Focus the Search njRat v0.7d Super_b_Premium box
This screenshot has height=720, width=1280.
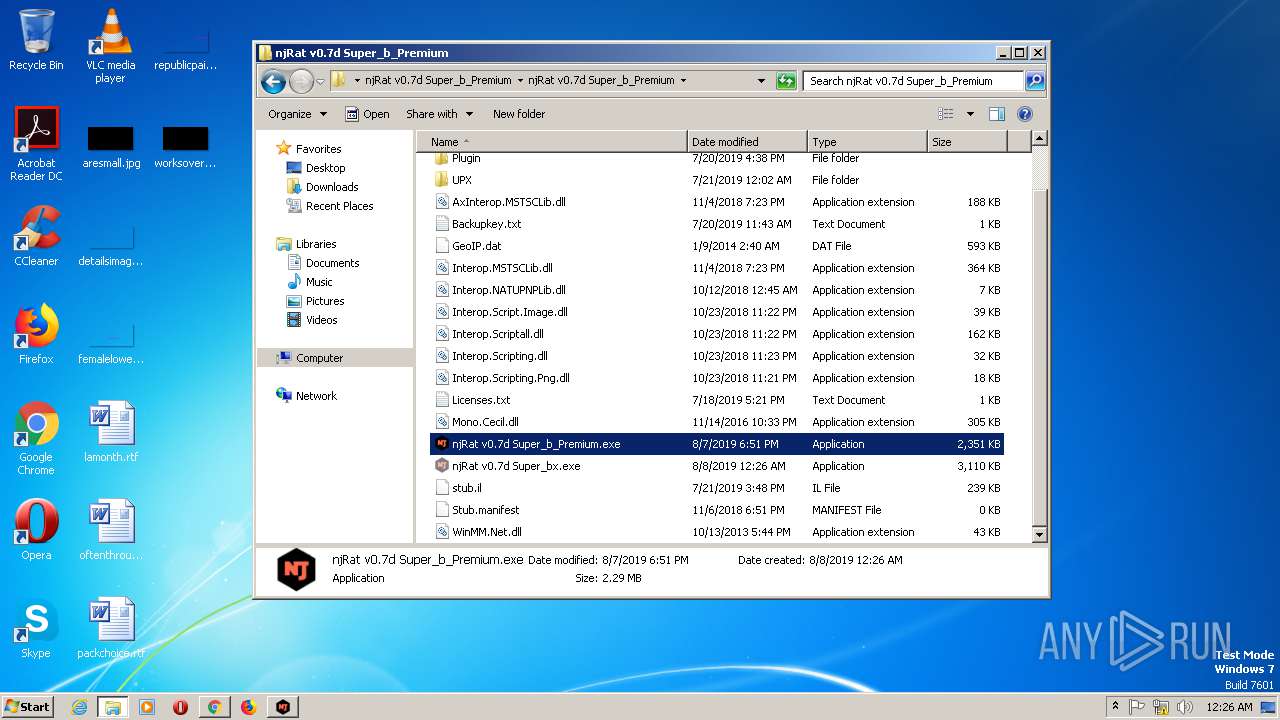pos(913,81)
